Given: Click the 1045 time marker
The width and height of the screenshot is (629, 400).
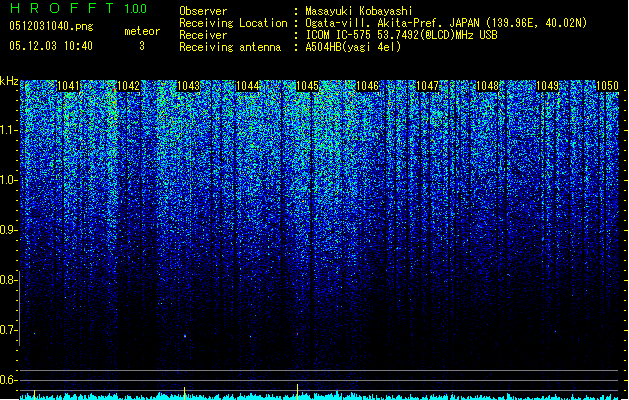Looking at the screenshot, I should 308,86.
